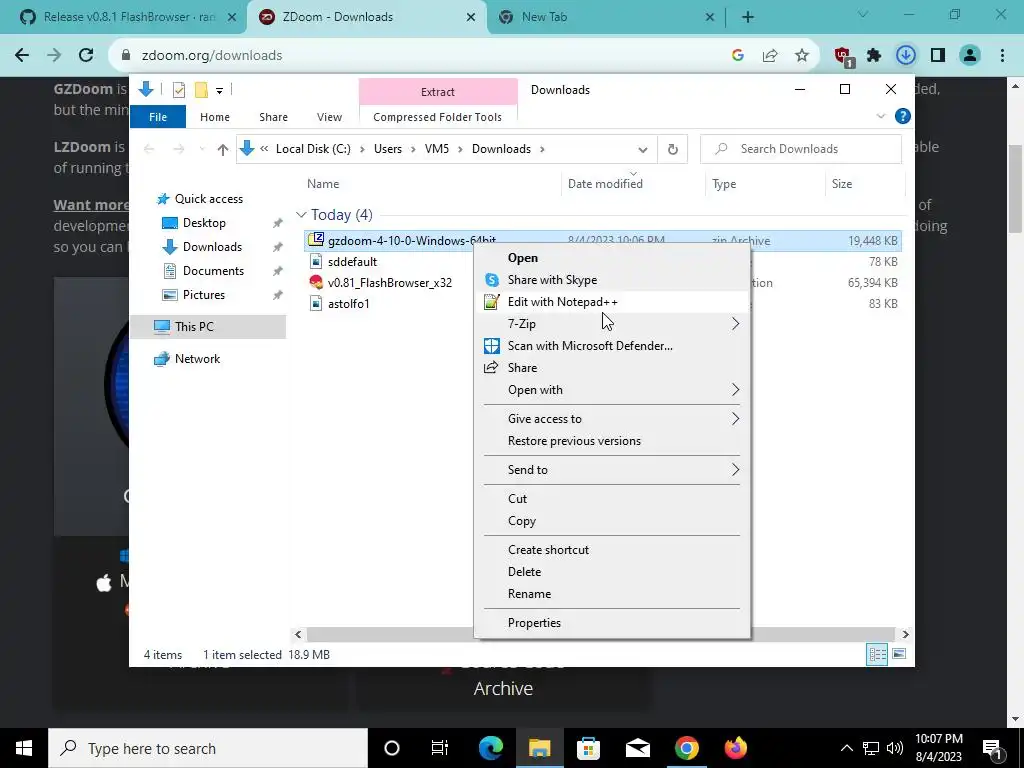Click the Chrome address bar URL

212,56
